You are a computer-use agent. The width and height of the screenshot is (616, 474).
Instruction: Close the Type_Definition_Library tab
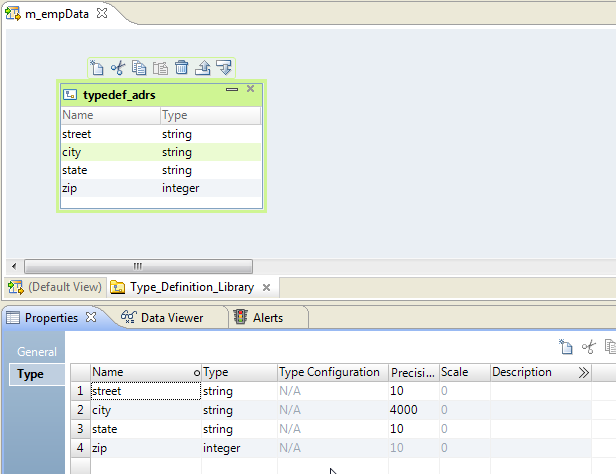click(266, 287)
